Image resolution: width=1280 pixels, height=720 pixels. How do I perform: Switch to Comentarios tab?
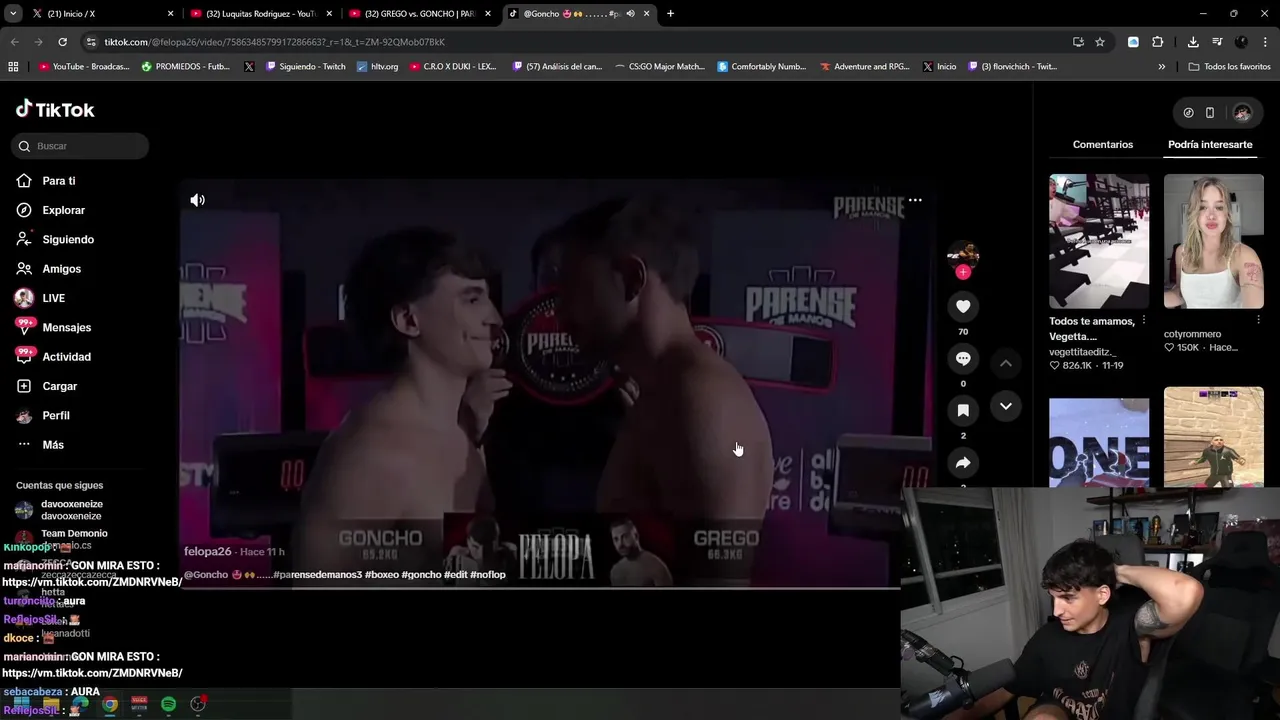tap(1103, 145)
